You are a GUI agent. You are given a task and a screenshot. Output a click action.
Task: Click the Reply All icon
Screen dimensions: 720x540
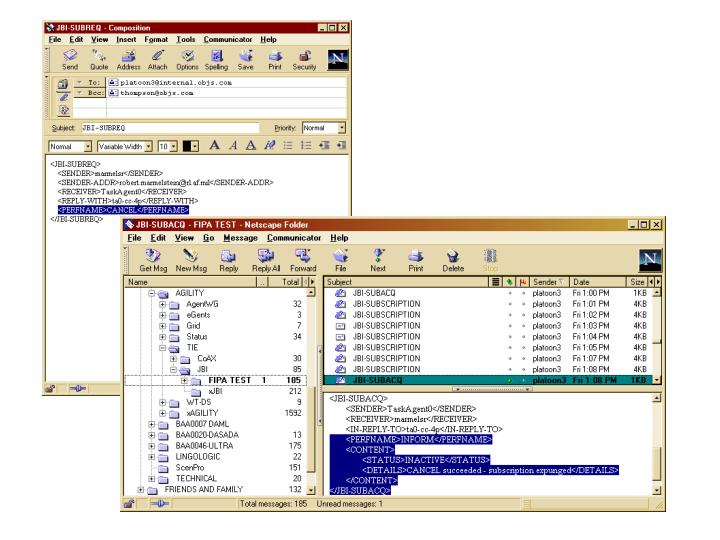point(266,260)
